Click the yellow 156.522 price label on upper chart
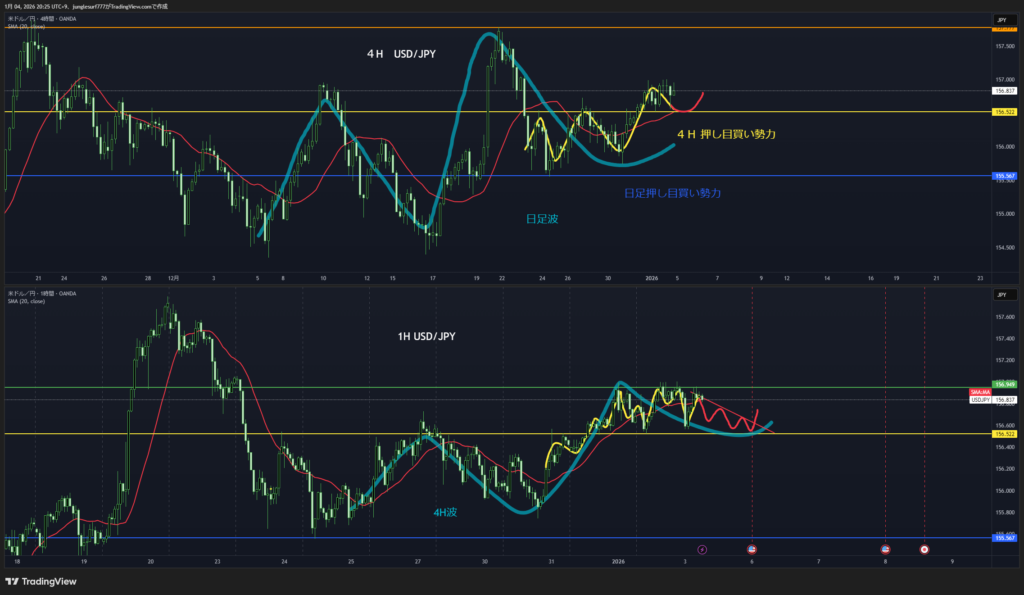Image resolution: width=1024 pixels, height=595 pixels. tap(1004, 112)
